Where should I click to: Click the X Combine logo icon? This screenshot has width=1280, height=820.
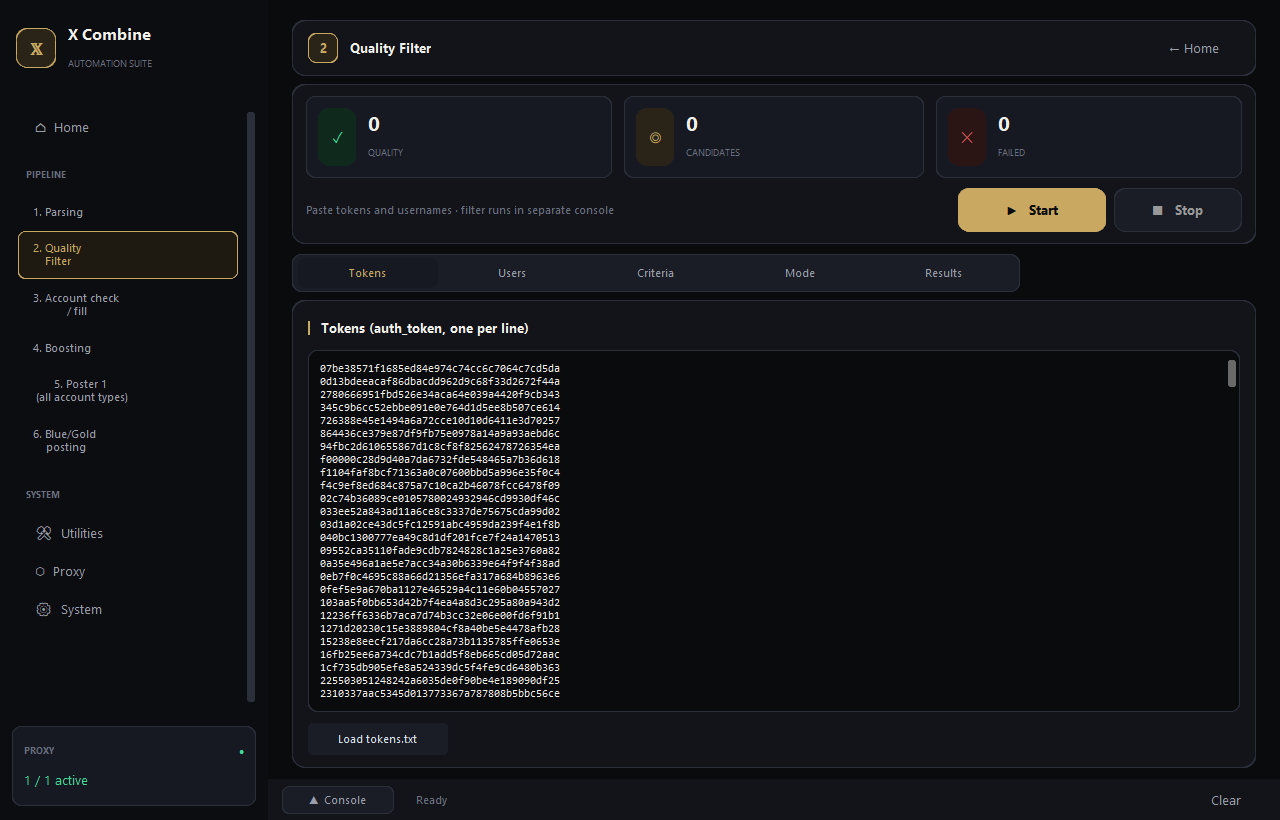pos(36,48)
